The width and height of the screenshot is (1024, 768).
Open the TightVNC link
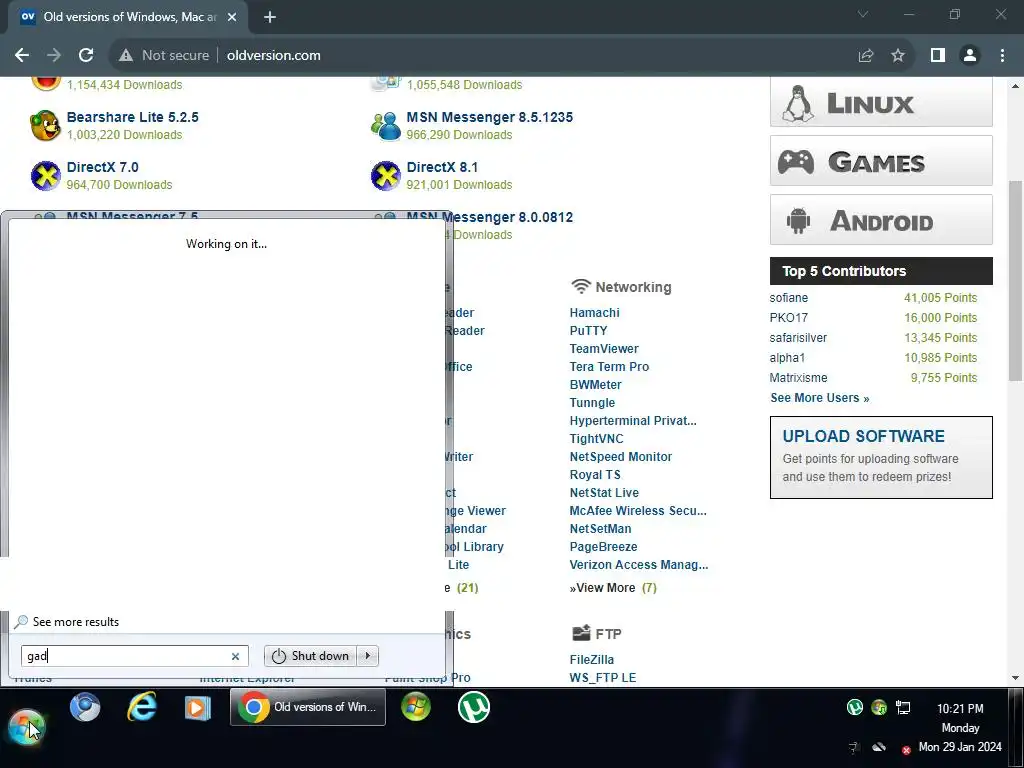pos(596,439)
